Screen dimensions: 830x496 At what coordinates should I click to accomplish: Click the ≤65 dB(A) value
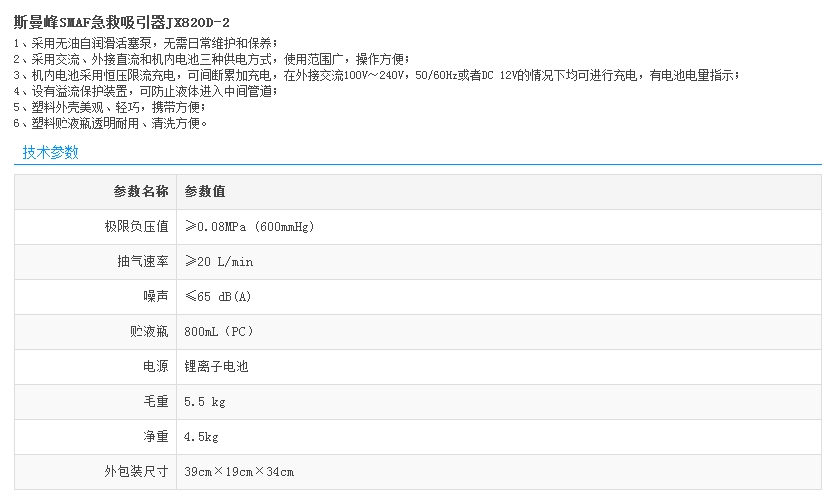218,297
